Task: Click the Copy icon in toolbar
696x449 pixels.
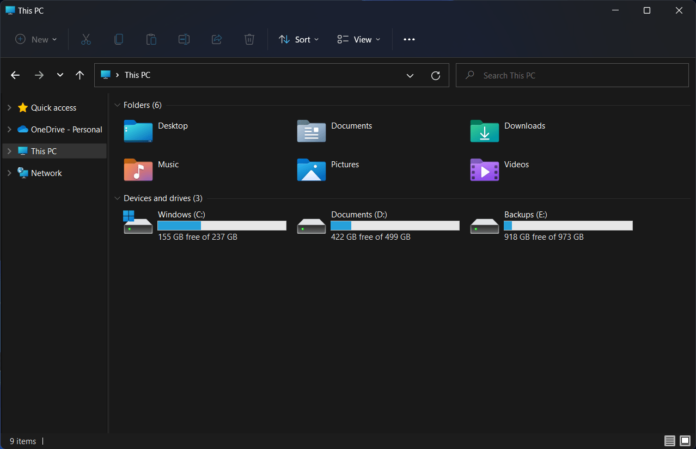Action: [x=119, y=39]
